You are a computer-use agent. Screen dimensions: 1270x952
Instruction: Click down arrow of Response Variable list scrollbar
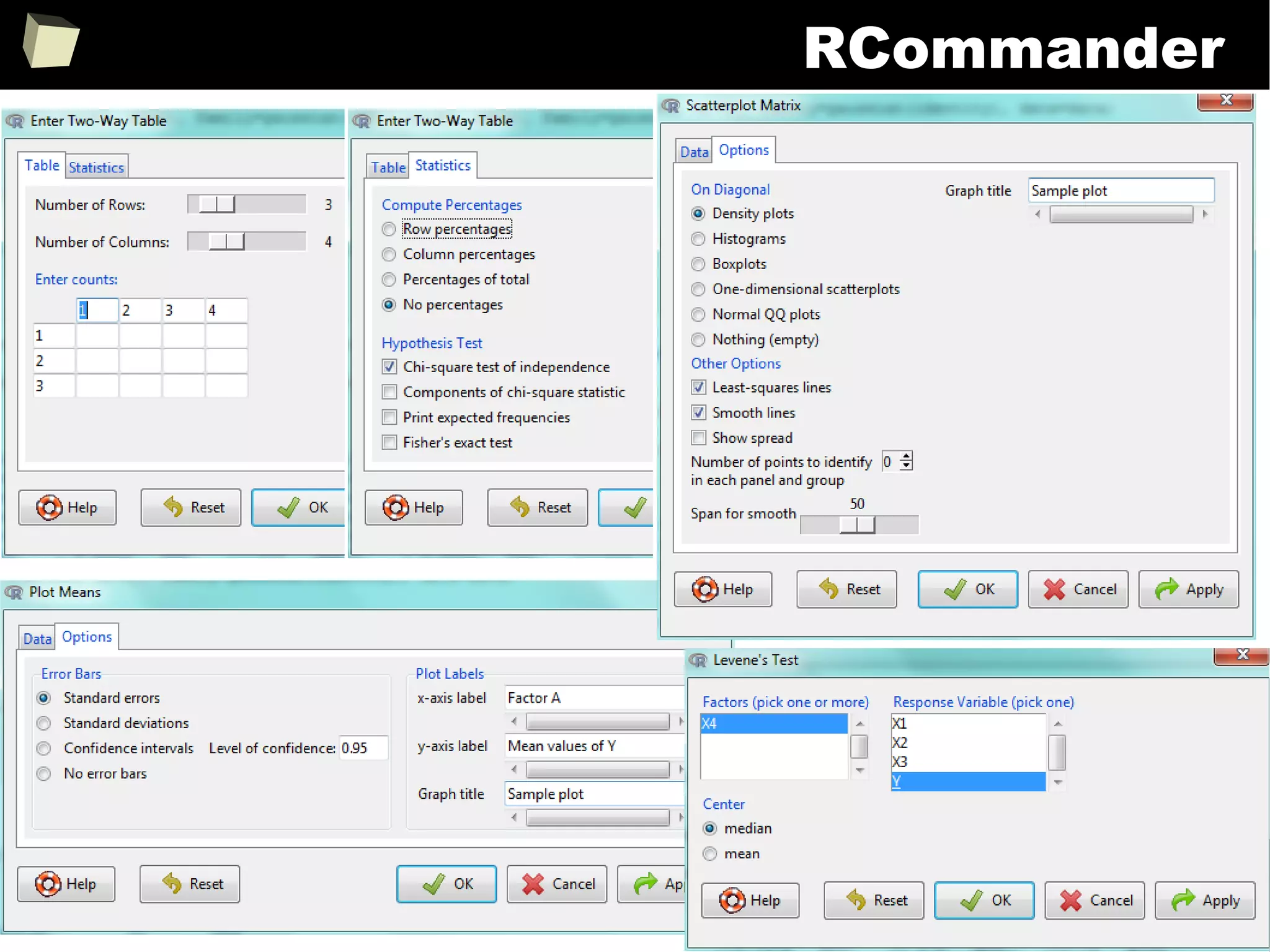[1058, 783]
